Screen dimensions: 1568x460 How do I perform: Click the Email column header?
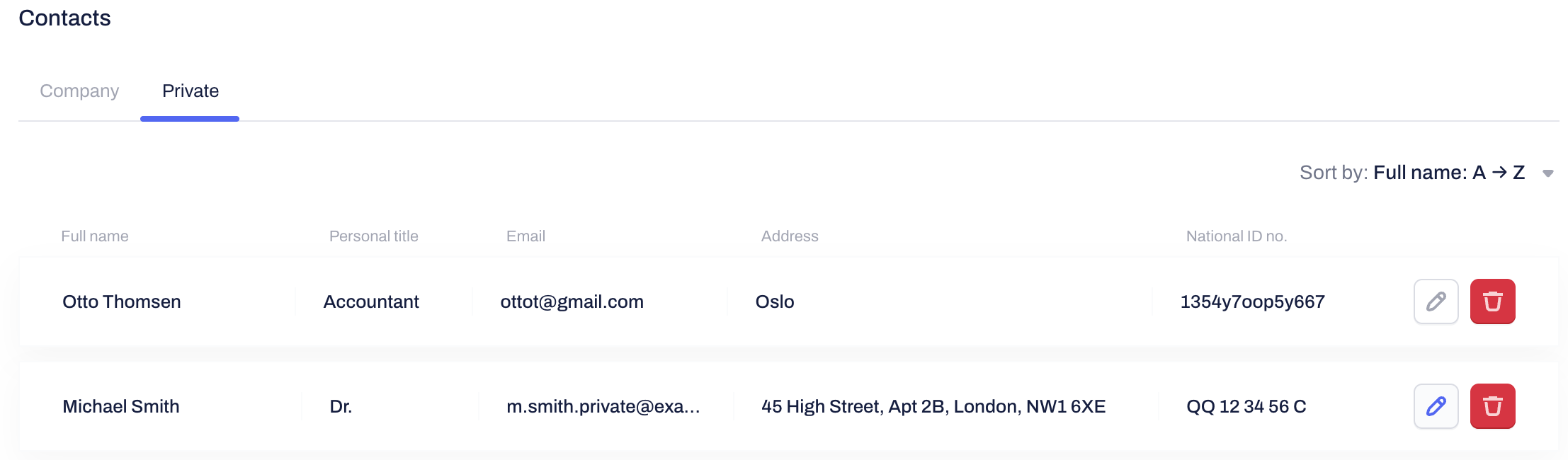525,236
